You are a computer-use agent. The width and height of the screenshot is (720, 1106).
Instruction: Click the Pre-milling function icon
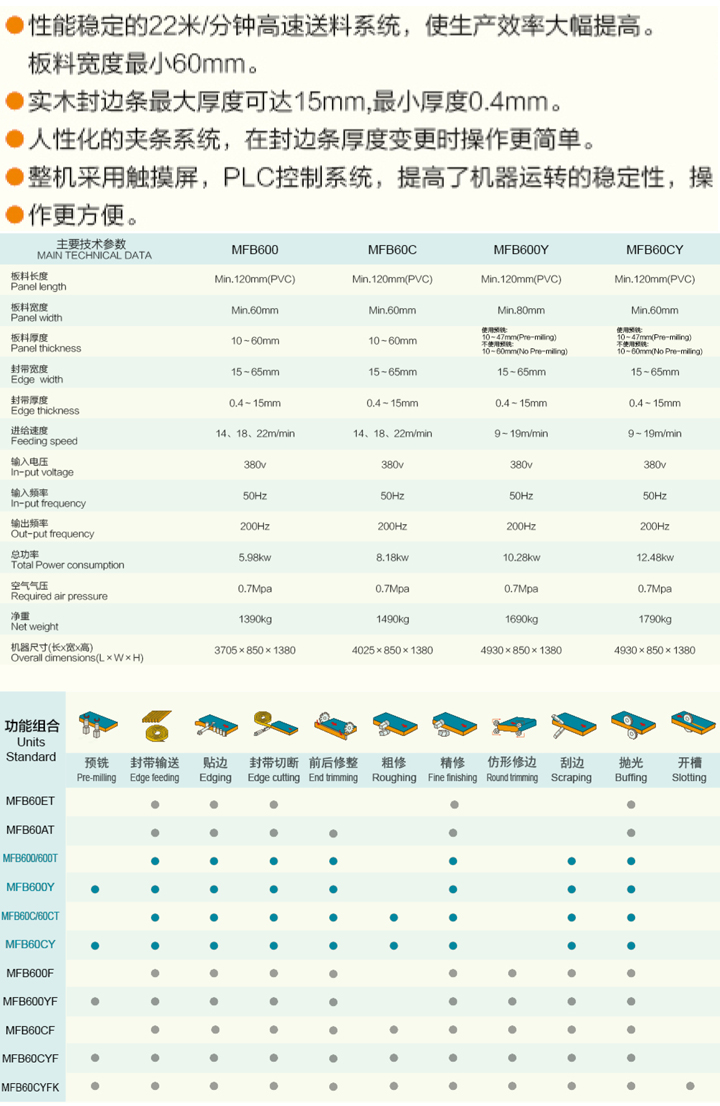97,725
